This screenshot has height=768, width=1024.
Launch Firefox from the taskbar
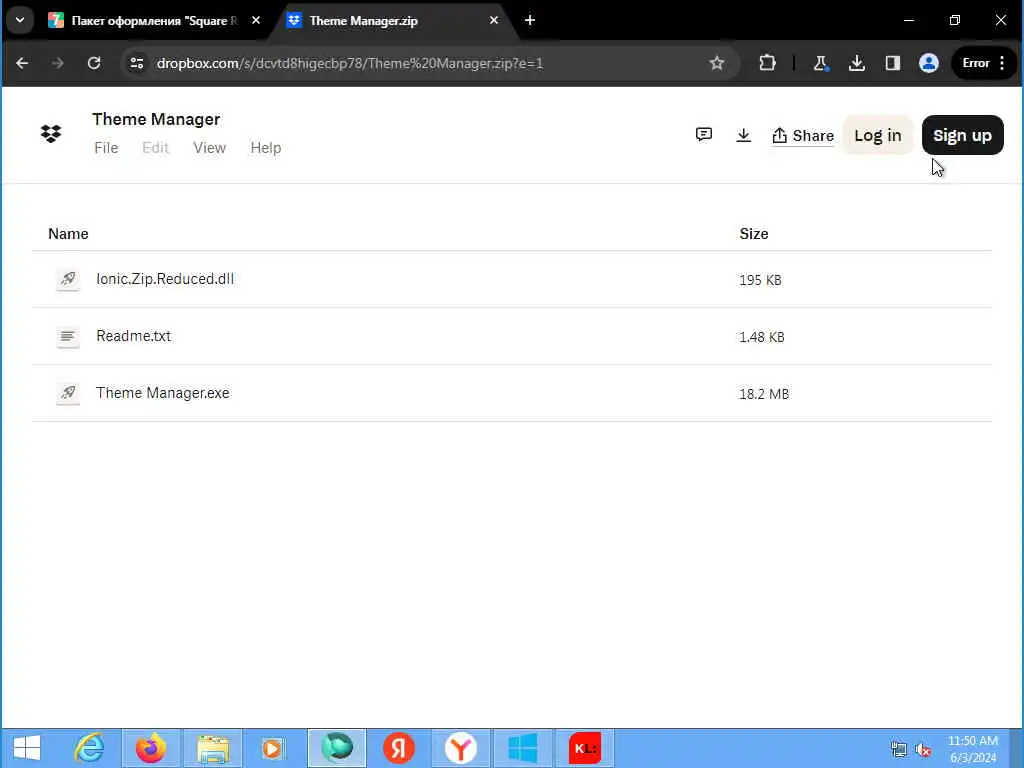tap(151, 748)
